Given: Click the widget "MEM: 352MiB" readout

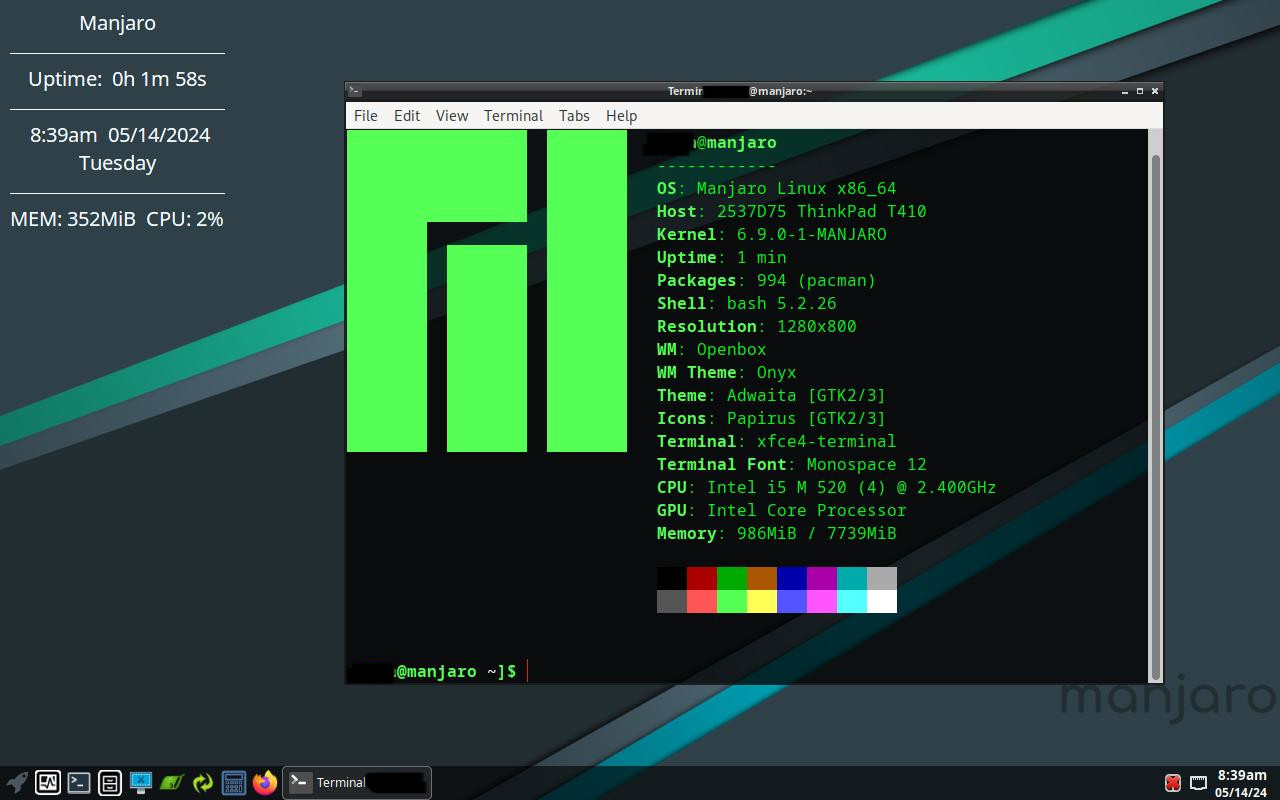Looking at the screenshot, I should coord(73,219).
